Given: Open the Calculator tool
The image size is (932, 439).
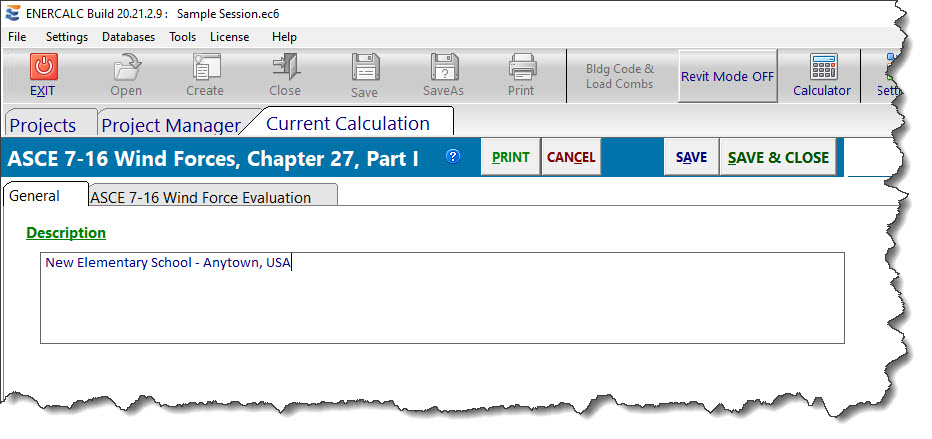Looking at the screenshot, I should (822, 68).
